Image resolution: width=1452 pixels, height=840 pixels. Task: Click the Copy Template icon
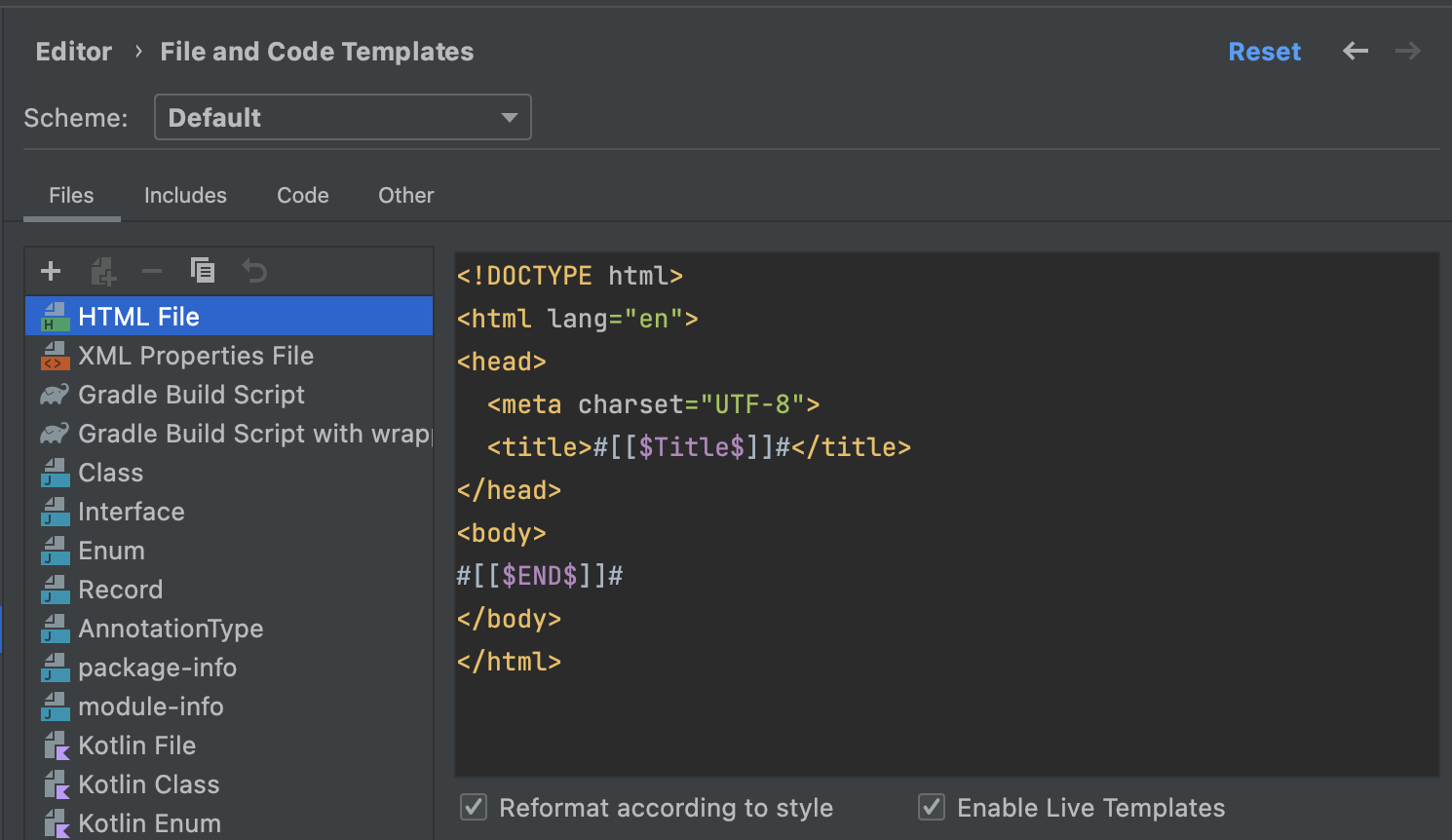[203, 271]
